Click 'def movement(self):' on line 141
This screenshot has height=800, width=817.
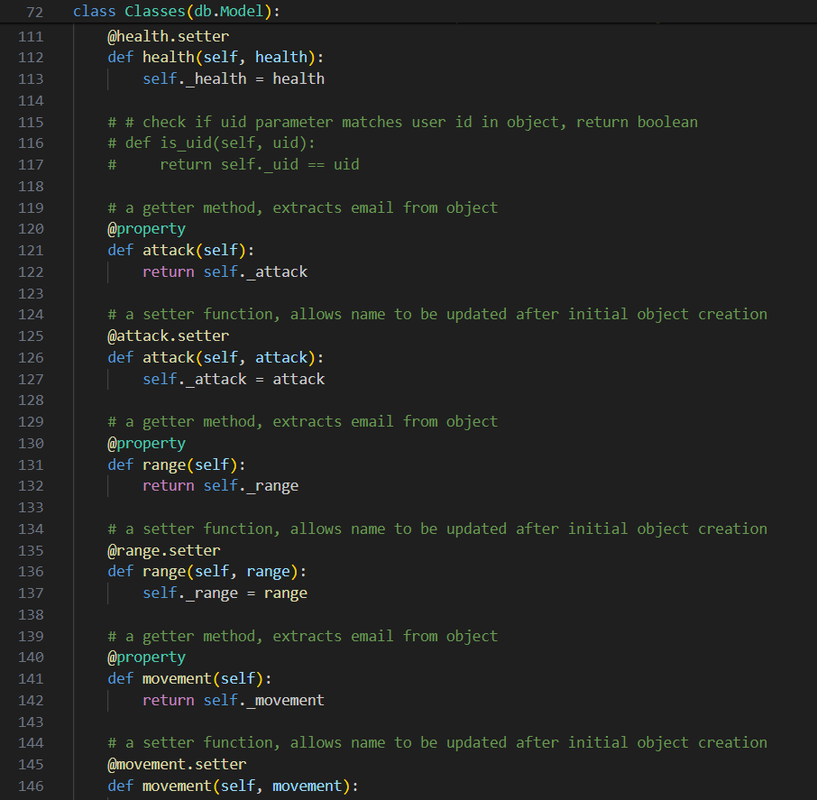190,679
